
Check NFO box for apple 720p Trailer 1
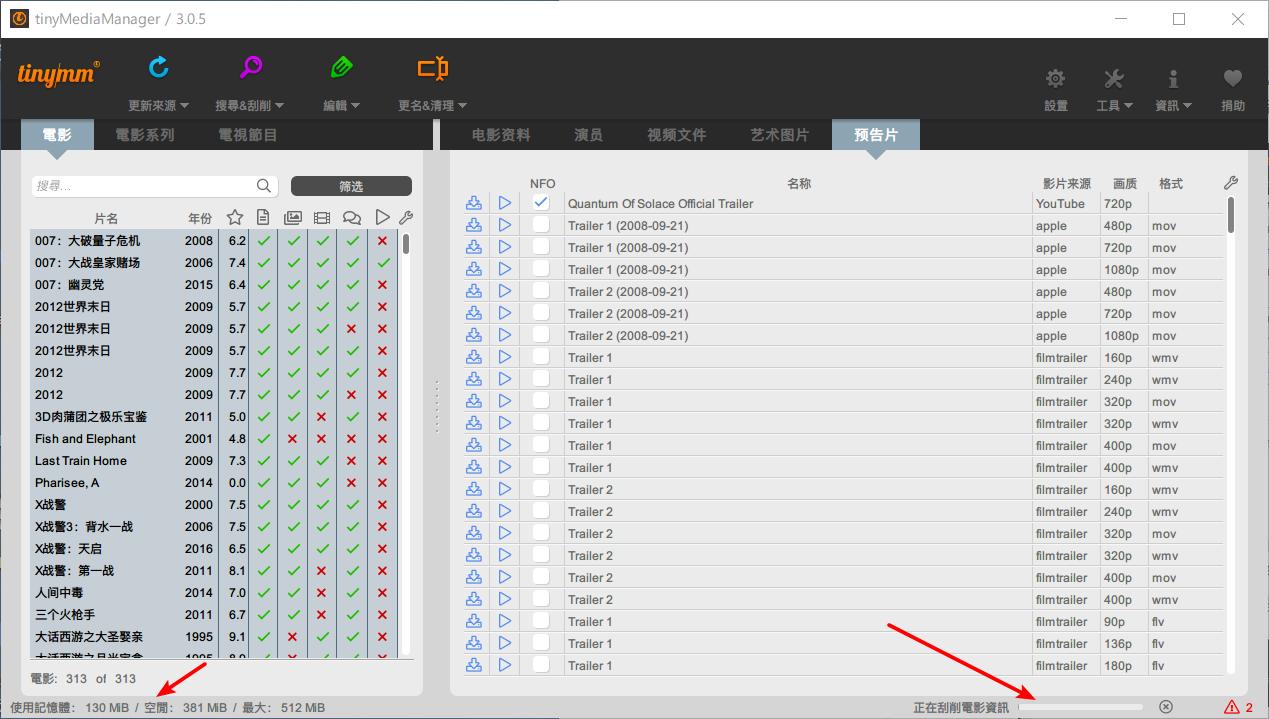click(x=541, y=247)
